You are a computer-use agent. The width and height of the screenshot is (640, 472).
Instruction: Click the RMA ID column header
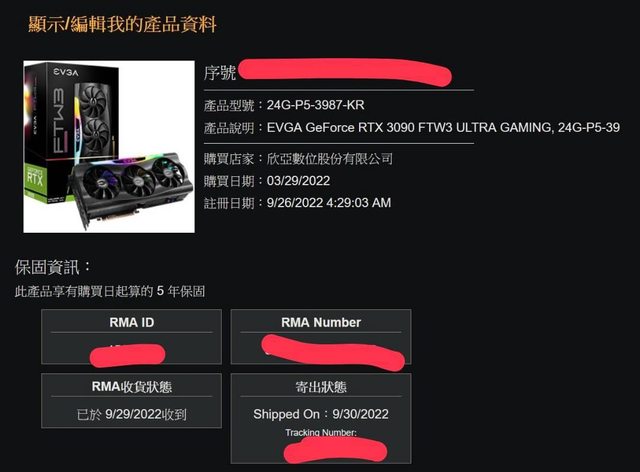131,323
